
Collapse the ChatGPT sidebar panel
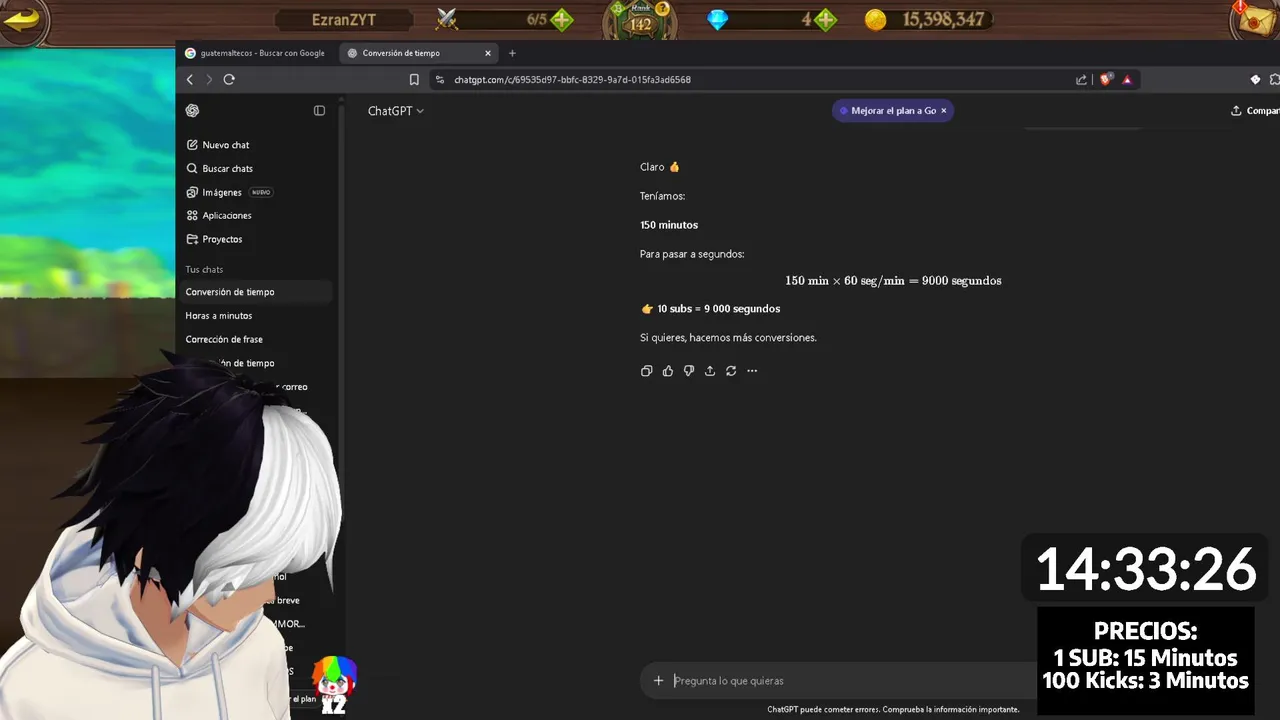click(x=319, y=111)
